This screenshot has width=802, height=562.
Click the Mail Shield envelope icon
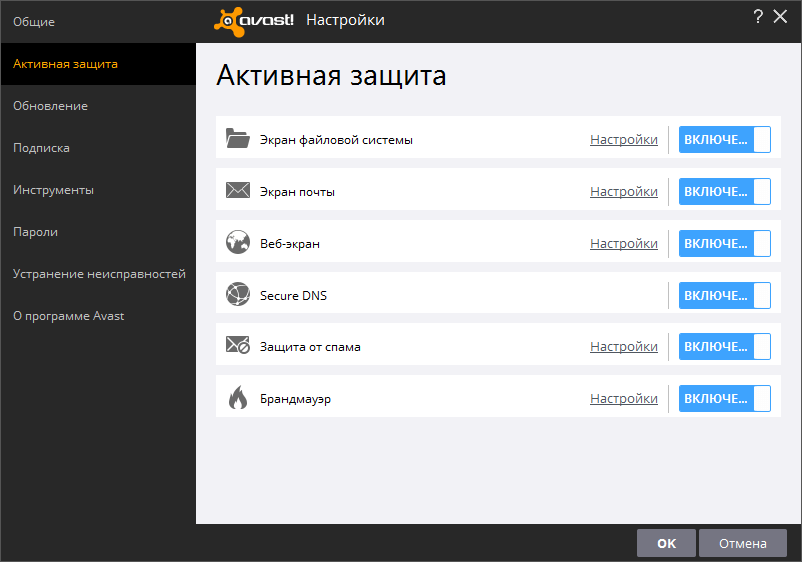click(x=238, y=190)
